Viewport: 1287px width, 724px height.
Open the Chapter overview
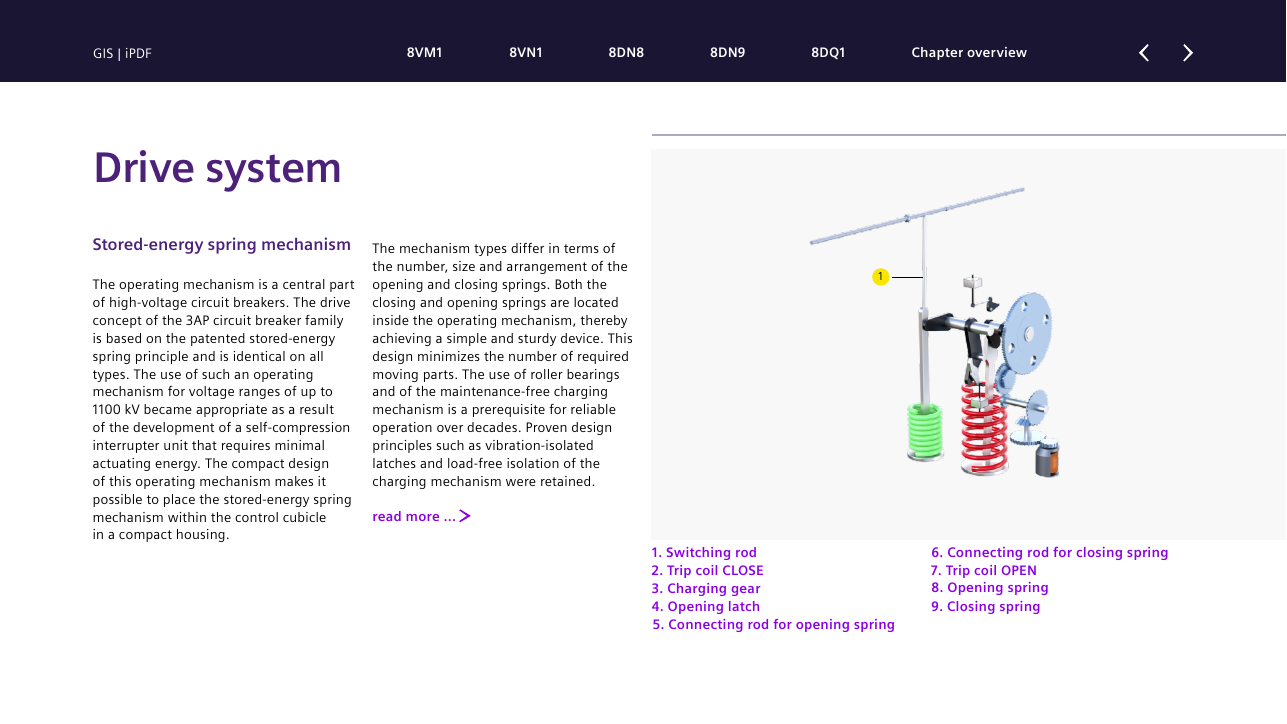click(x=969, y=53)
